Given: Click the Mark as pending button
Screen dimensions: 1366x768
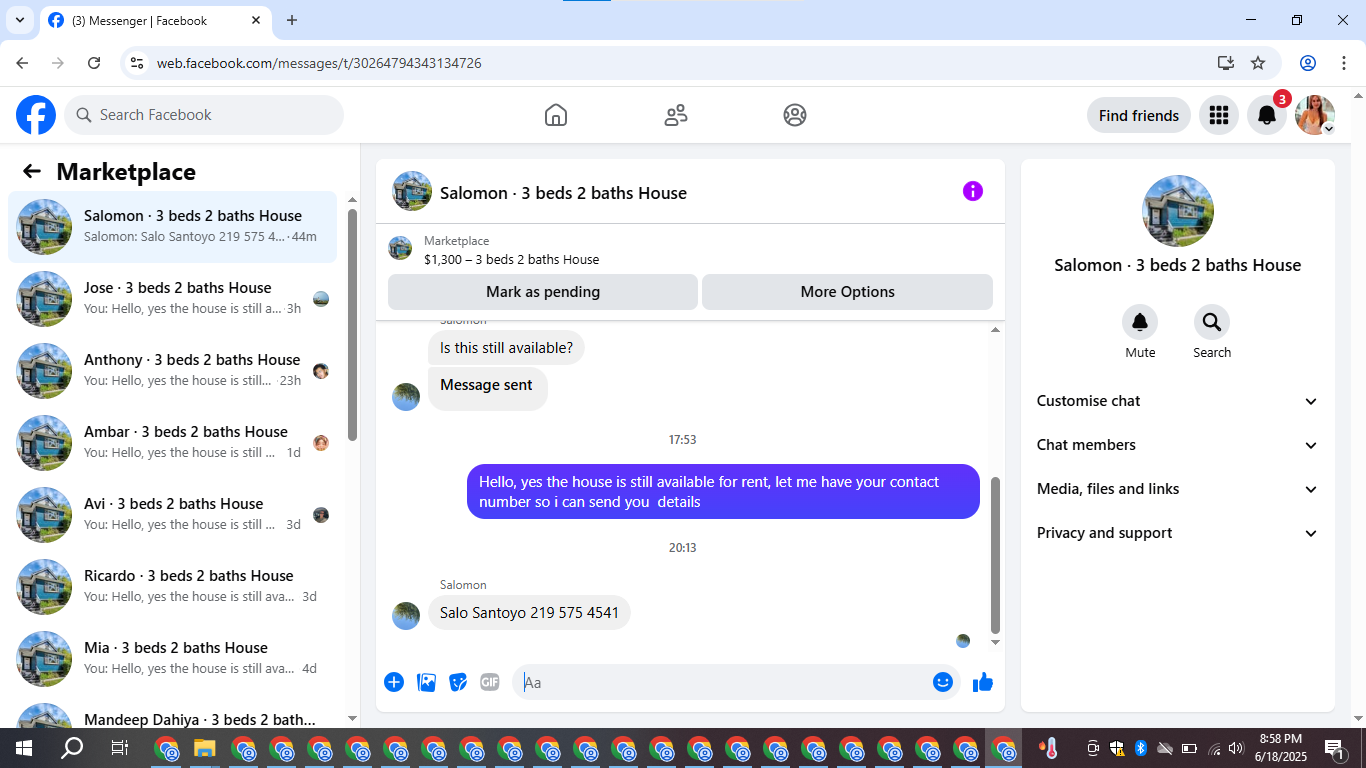Looking at the screenshot, I should click(x=543, y=292).
